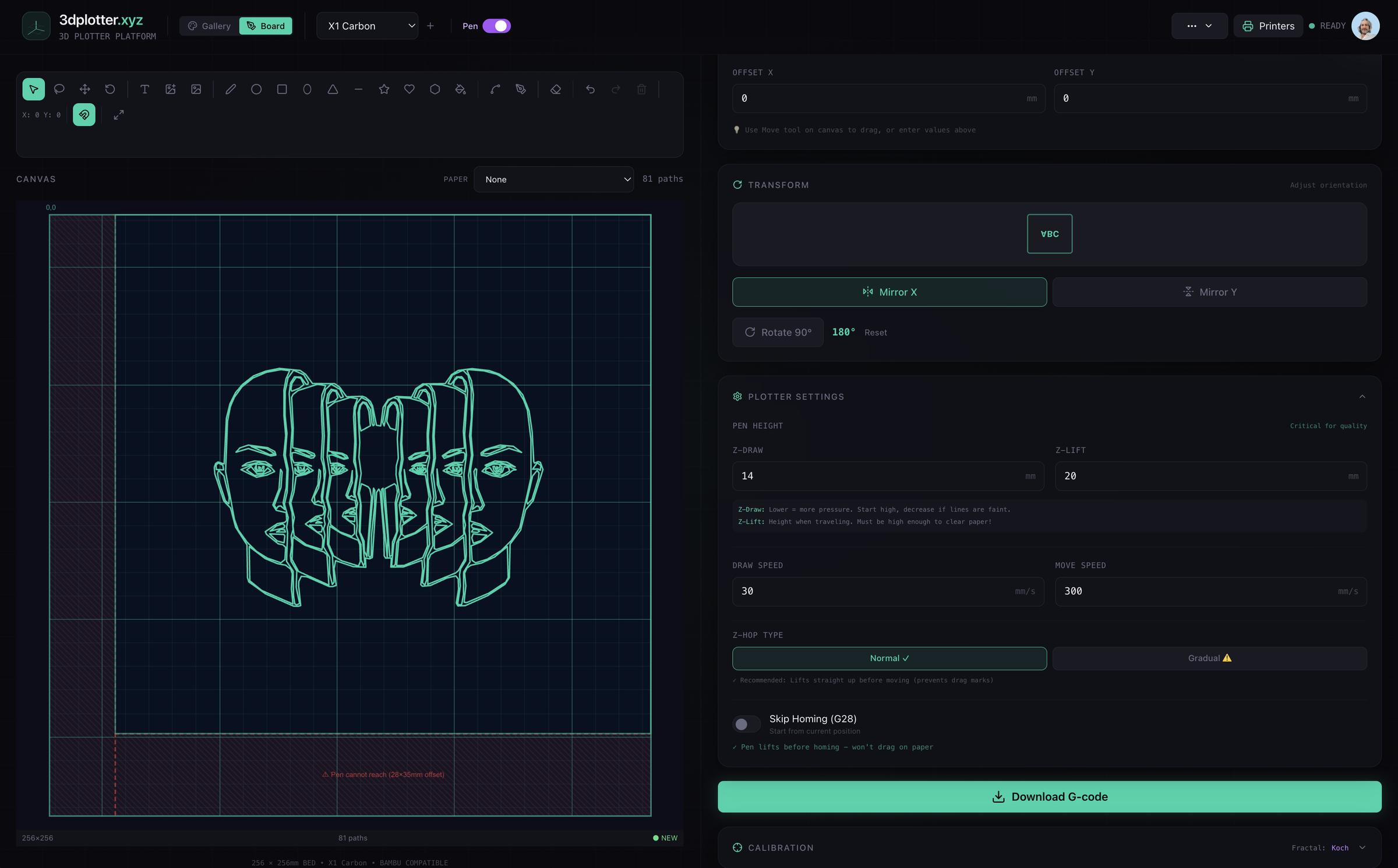Select the Text tool
1398x868 pixels.
tap(145, 89)
